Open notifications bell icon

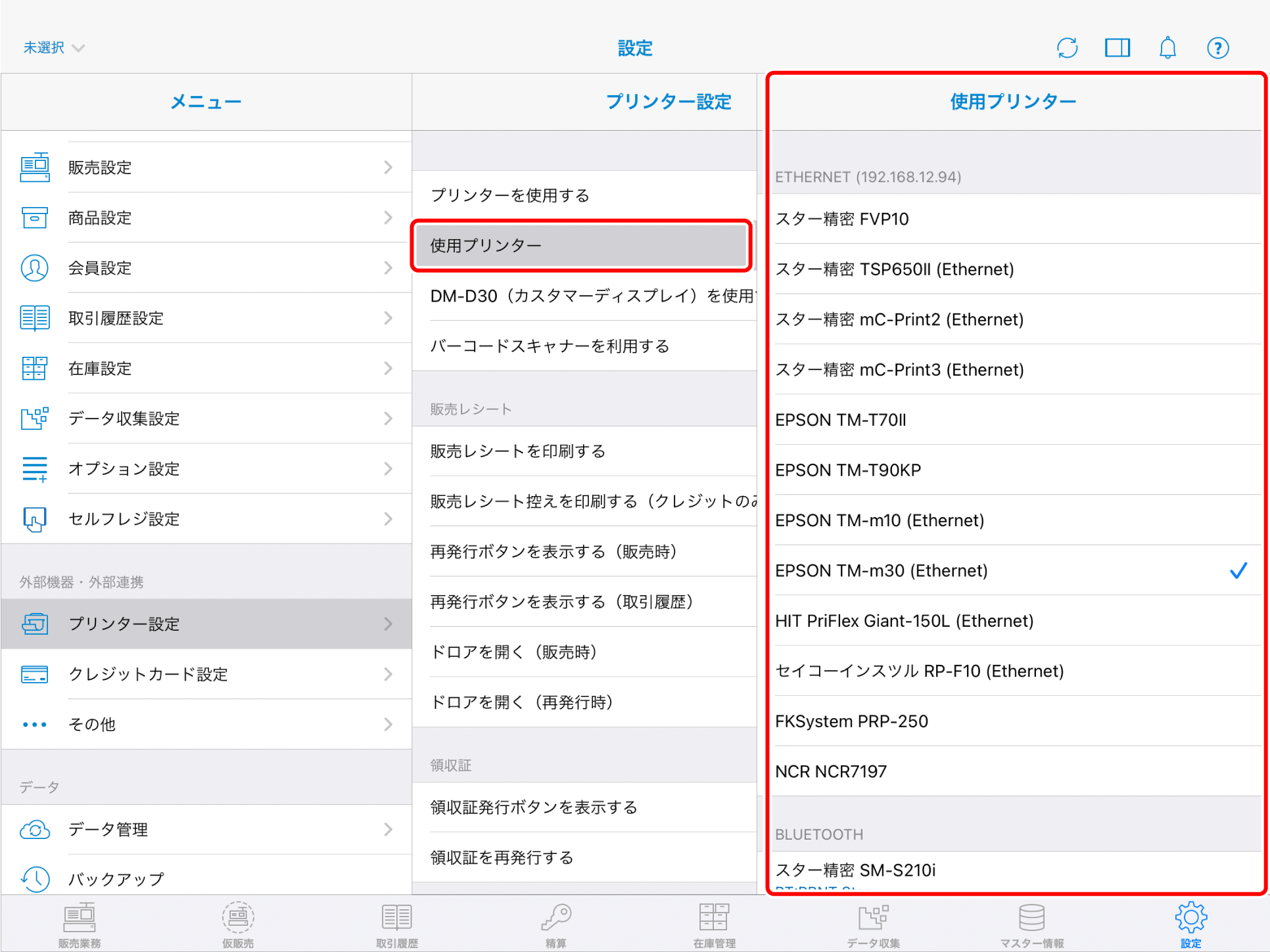[1167, 48]
